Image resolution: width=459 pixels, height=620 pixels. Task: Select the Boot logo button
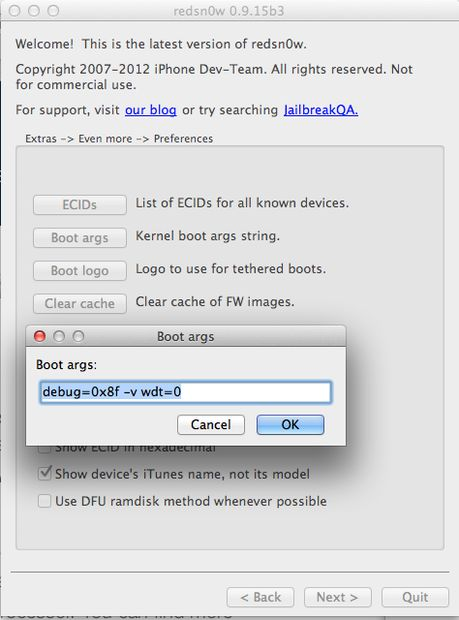tap(80, 271)
